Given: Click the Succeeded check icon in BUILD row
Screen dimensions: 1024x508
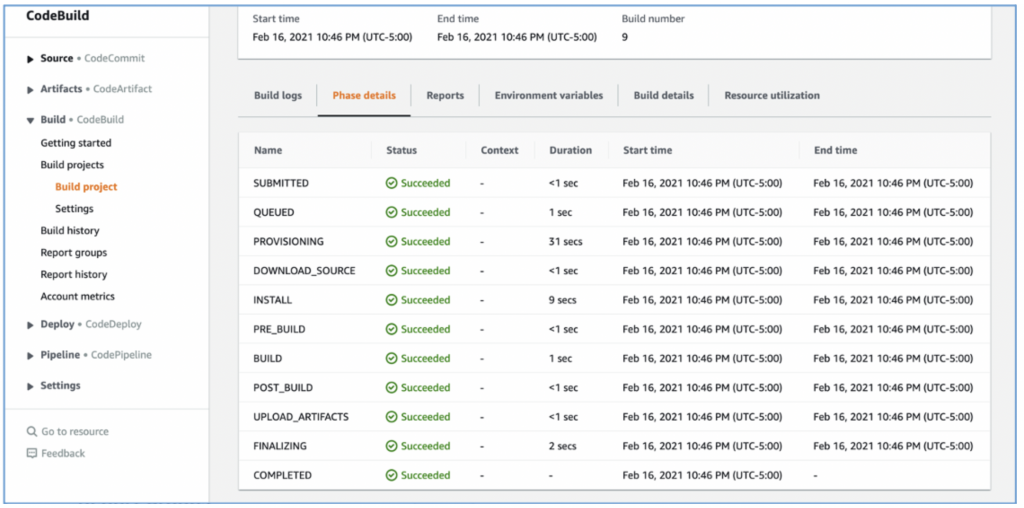Looking at the screenshot, I should click(x=392, y=358).
